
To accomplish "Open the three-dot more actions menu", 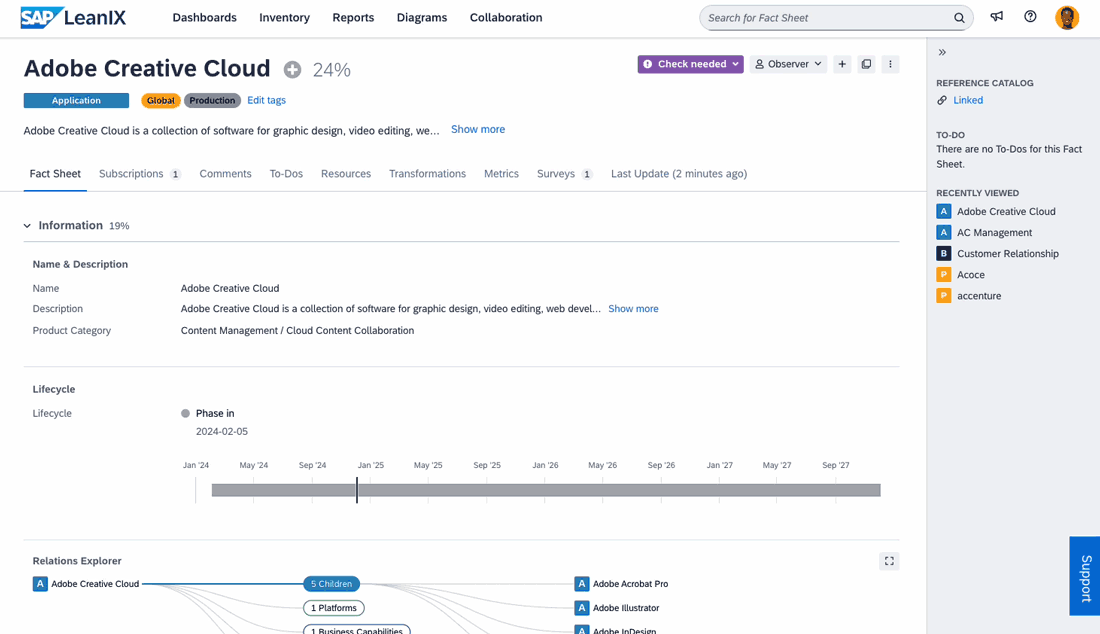I will coord(890,64).
